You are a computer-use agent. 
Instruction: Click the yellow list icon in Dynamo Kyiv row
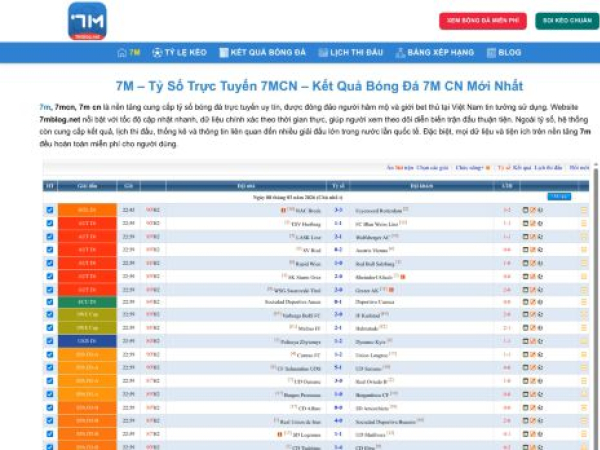584,341
